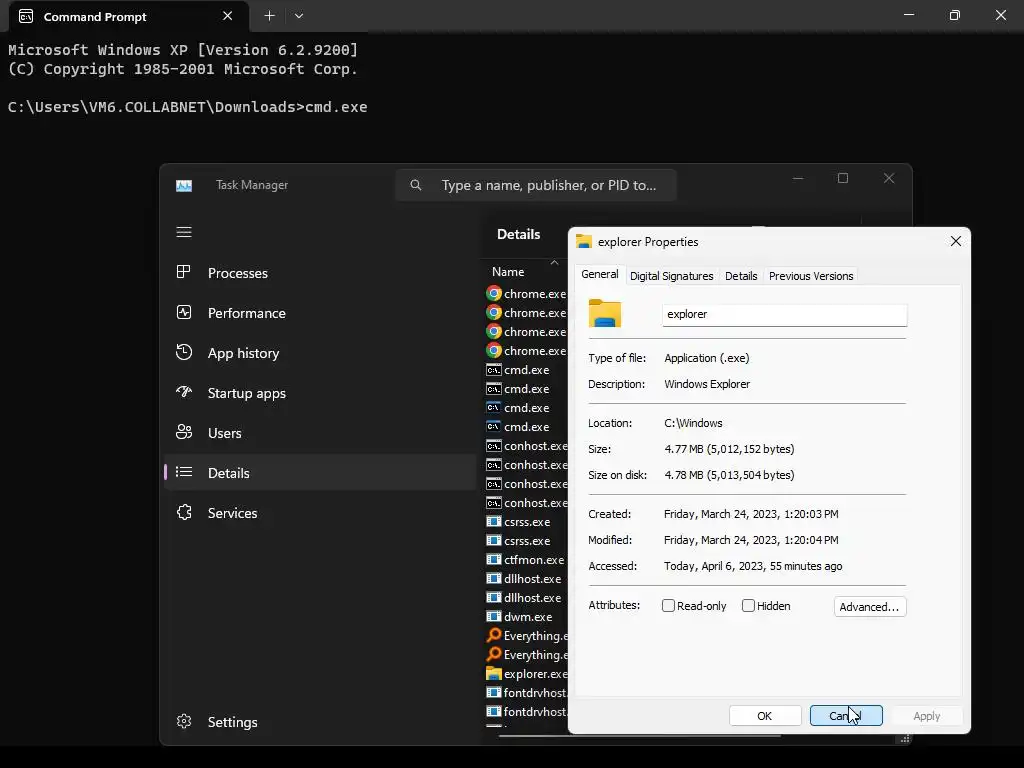Screen dimensions: 1024x768
Task: Click the explorer.exe folder icon in list
Action: coord(494,673)
